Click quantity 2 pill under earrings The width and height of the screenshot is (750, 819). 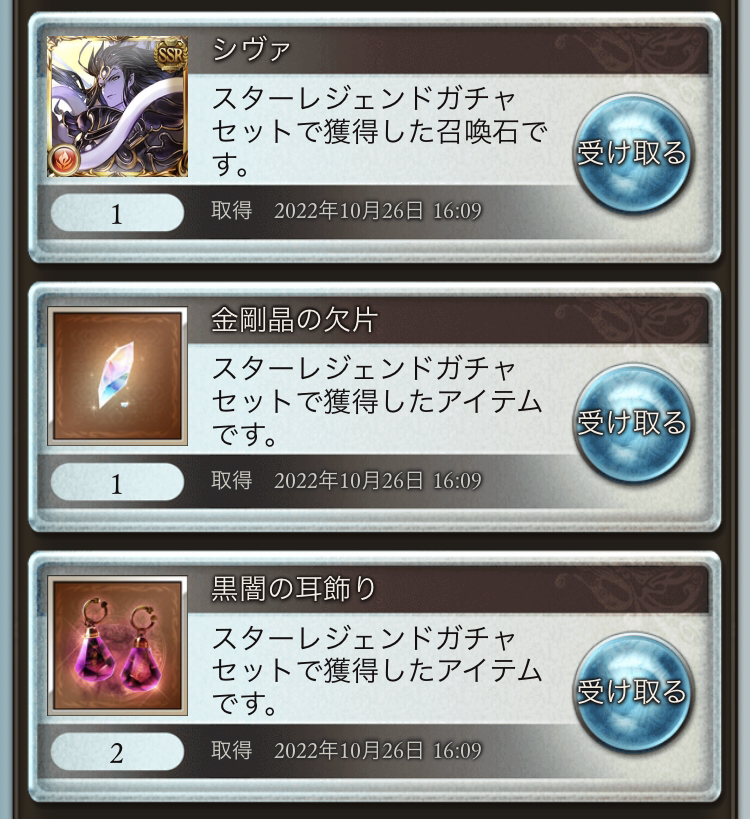point(118,752)
